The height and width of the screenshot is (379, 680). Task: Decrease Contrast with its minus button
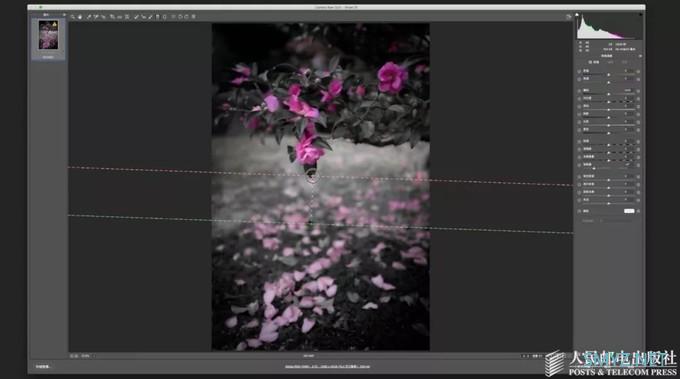(579, 99)
